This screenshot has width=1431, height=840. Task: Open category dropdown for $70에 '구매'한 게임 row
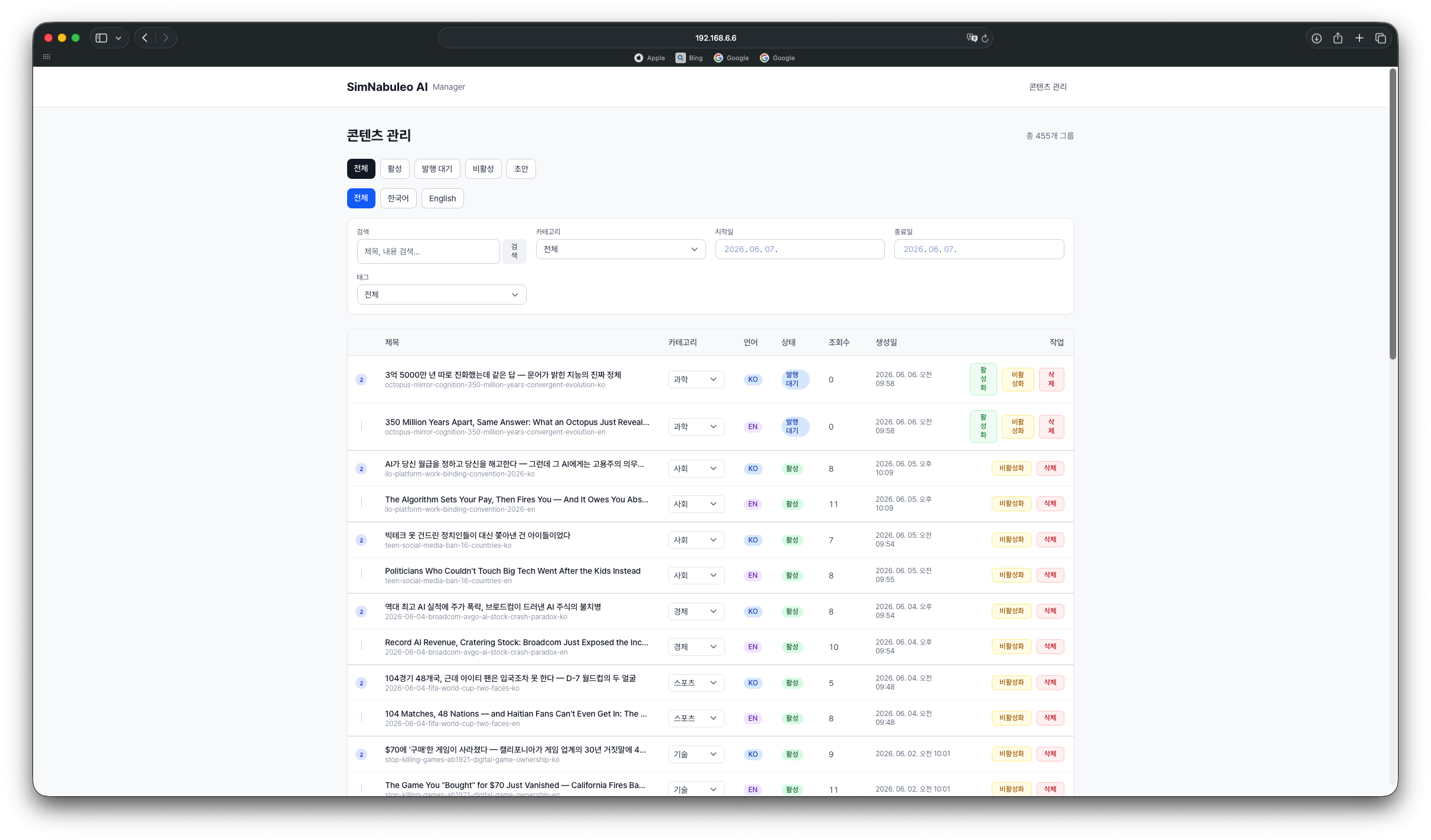coord(696,754)
